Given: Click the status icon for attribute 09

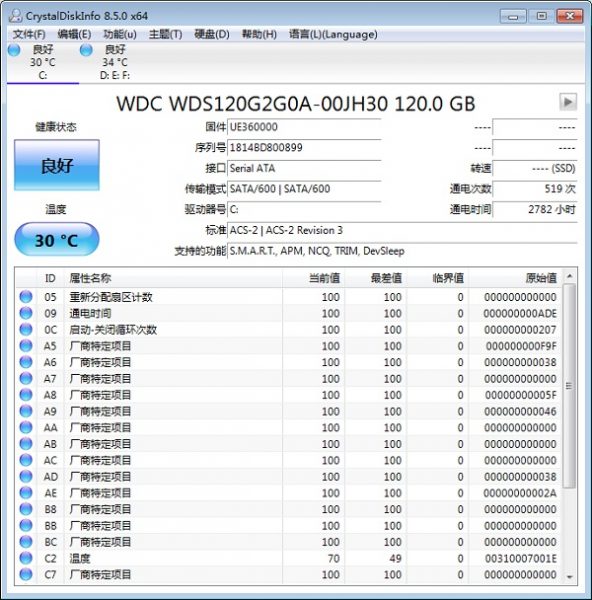Looking at the screenshot, I should tap(26, 313).
